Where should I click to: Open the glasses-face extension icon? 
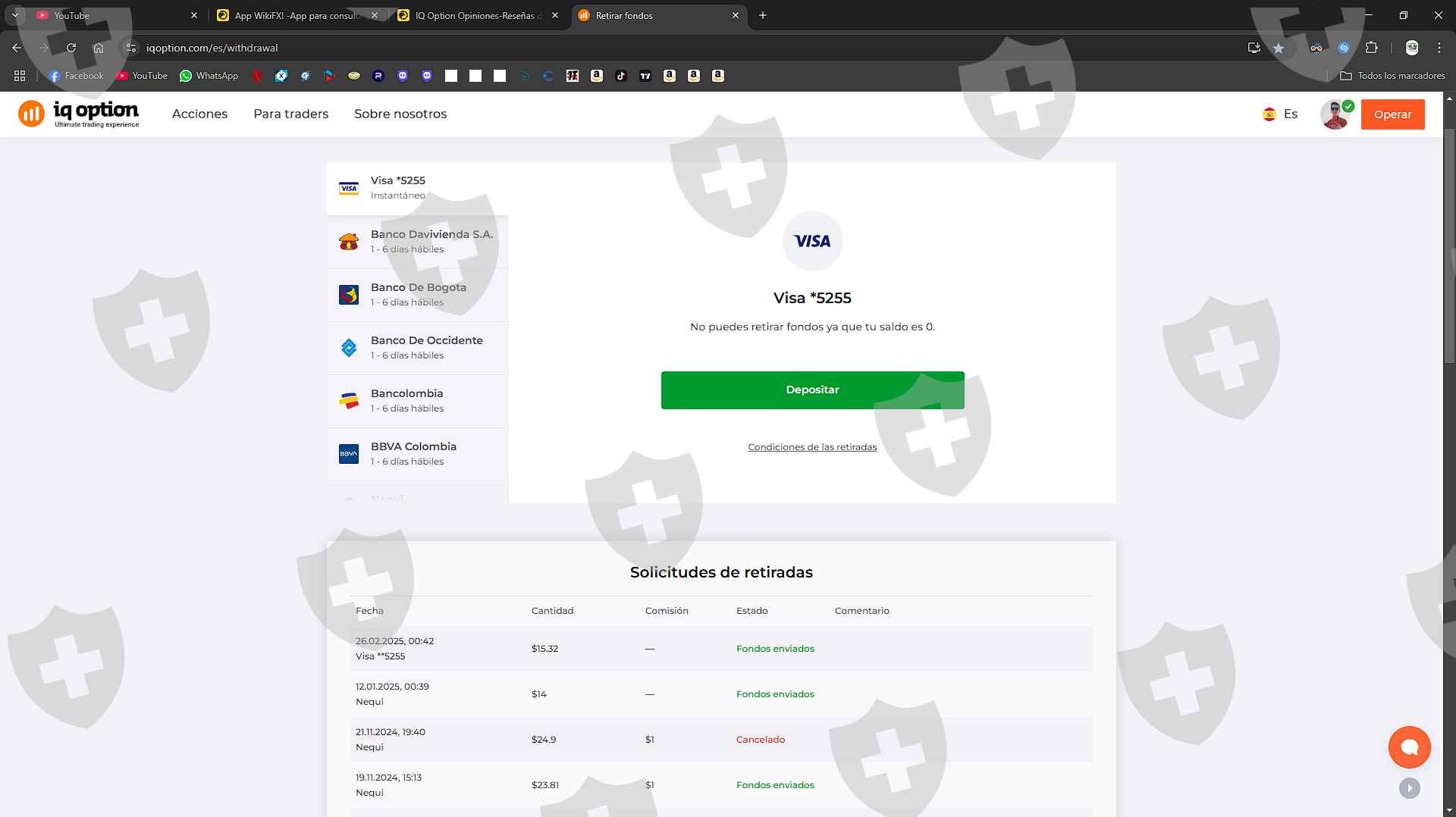pyautogui.click(x=1316, y=48)
